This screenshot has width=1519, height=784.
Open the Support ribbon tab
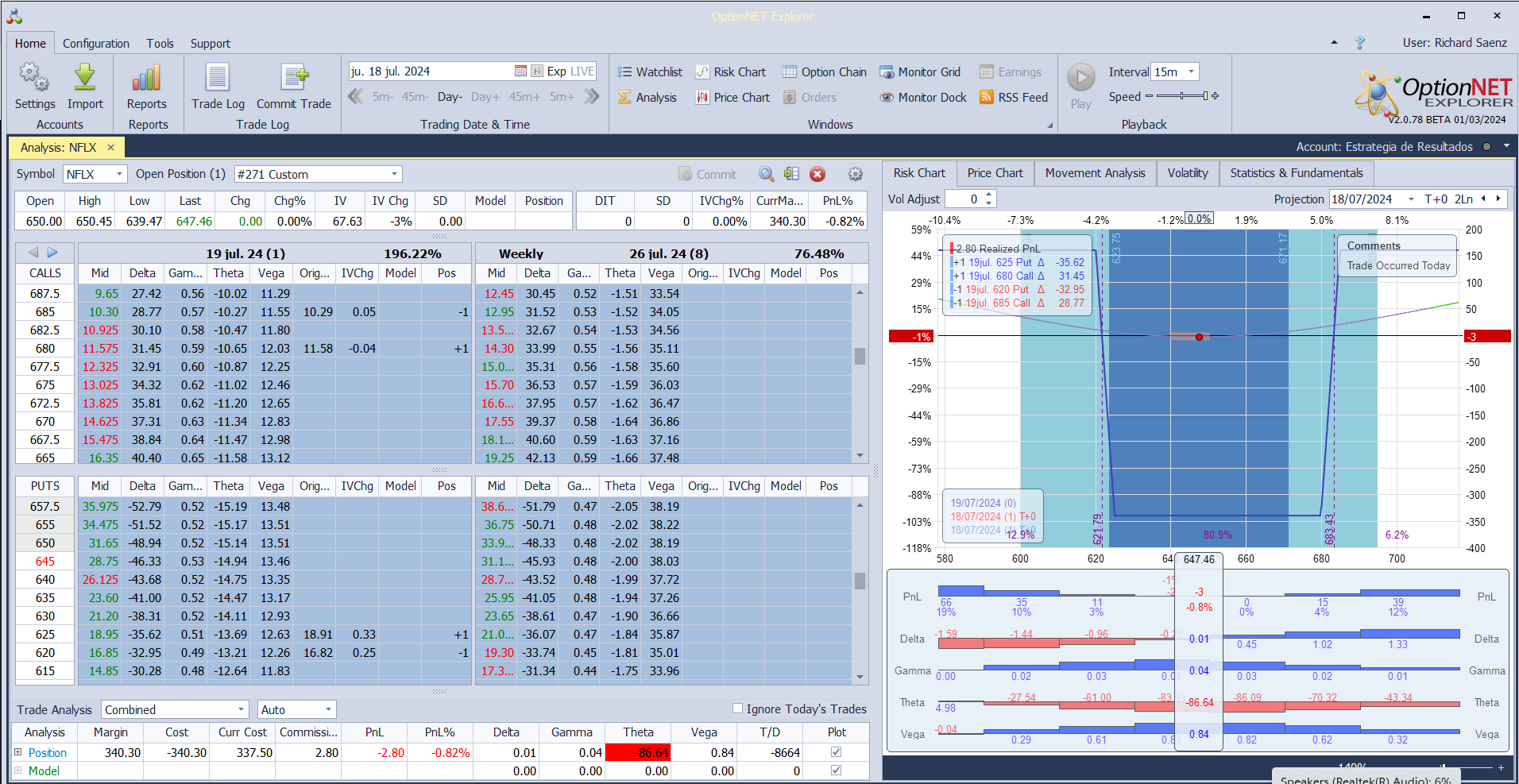click(x=211, y=44)
